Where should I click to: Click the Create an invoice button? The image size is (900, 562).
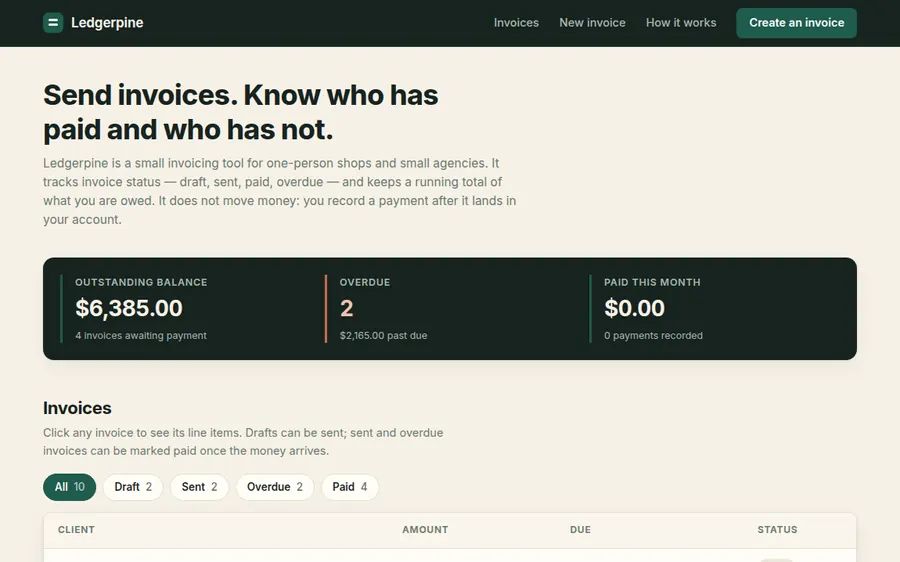point(796,23)
